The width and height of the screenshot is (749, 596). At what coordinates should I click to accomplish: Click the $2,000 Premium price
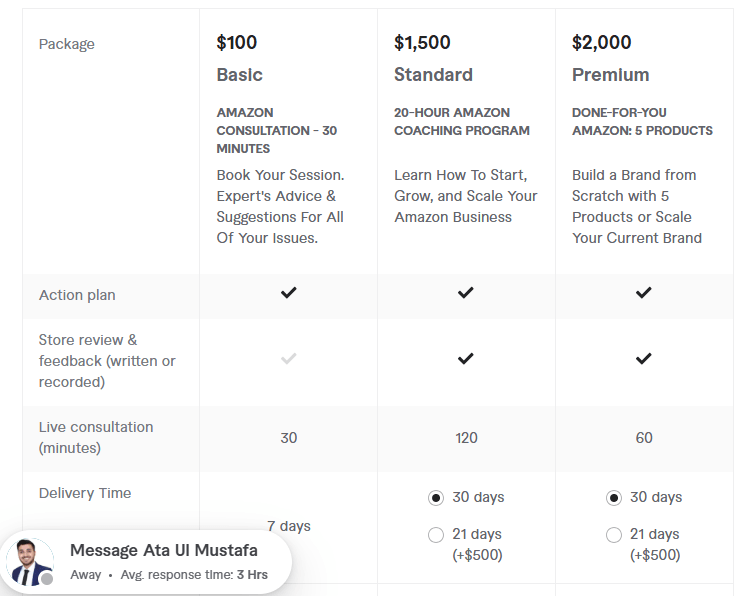point(601,43)
